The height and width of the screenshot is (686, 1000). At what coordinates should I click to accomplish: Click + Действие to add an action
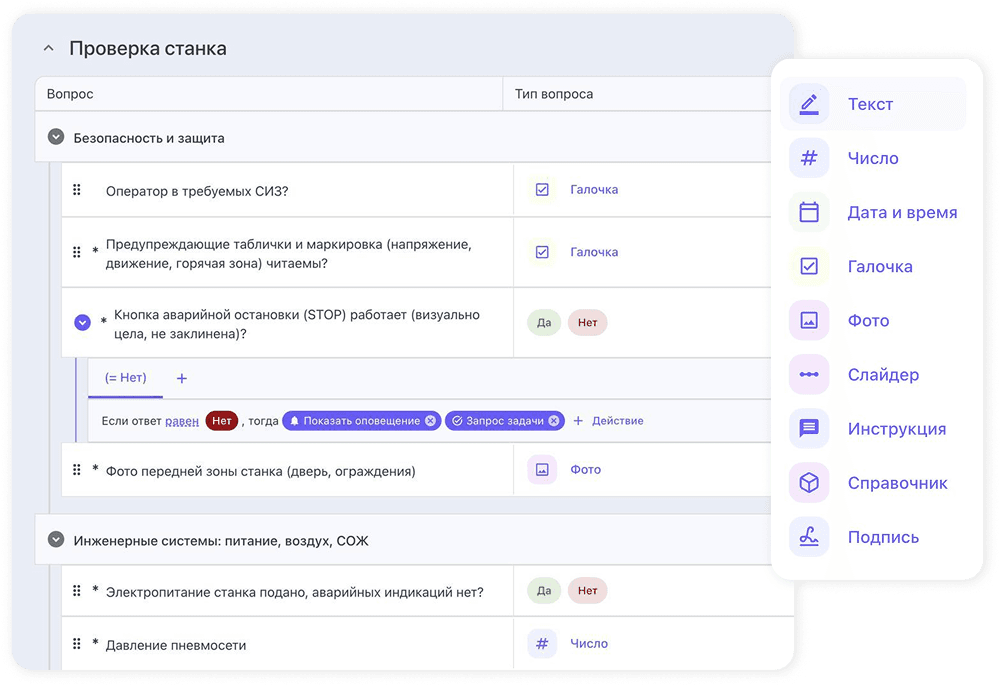click(611, 420)
